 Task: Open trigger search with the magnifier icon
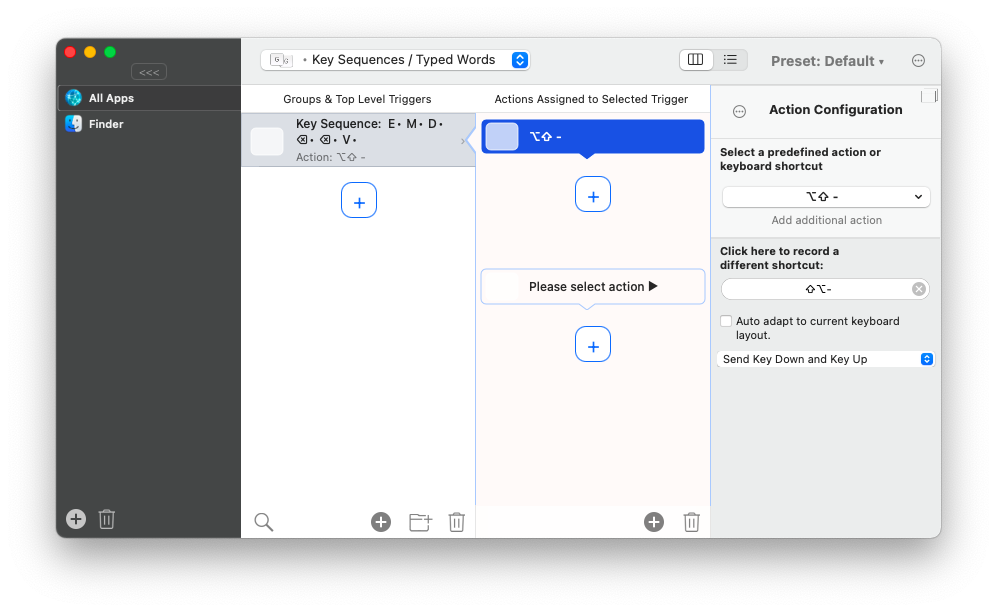pos(263,521)
